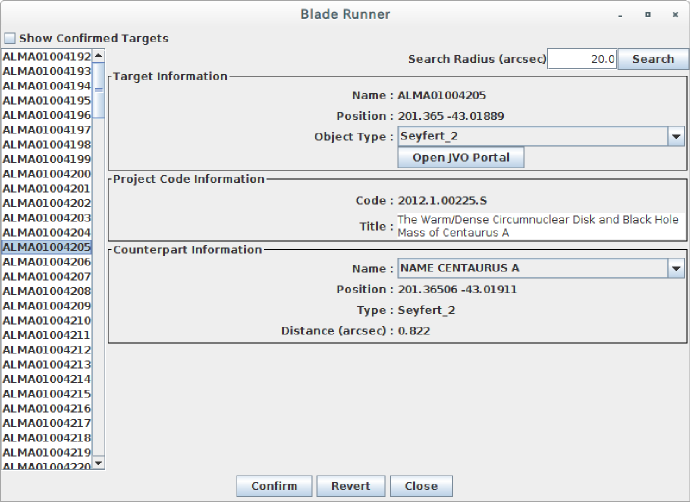The height and width of the screenshot is (502, 690).
Task: Select target ALMA01004214
Action: click(x=47, y=379)
